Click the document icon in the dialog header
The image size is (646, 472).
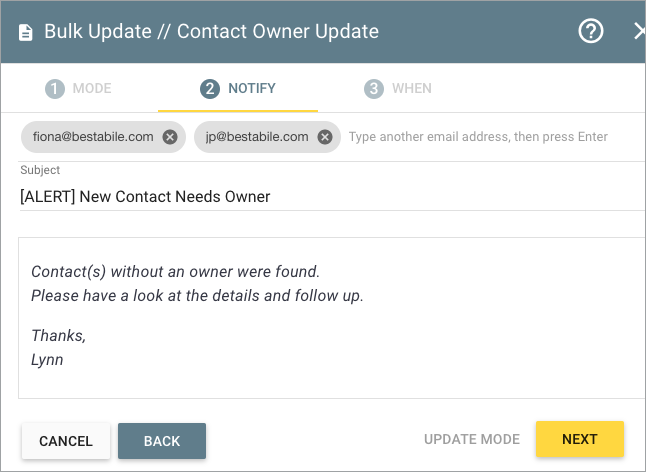pos(26,32)
